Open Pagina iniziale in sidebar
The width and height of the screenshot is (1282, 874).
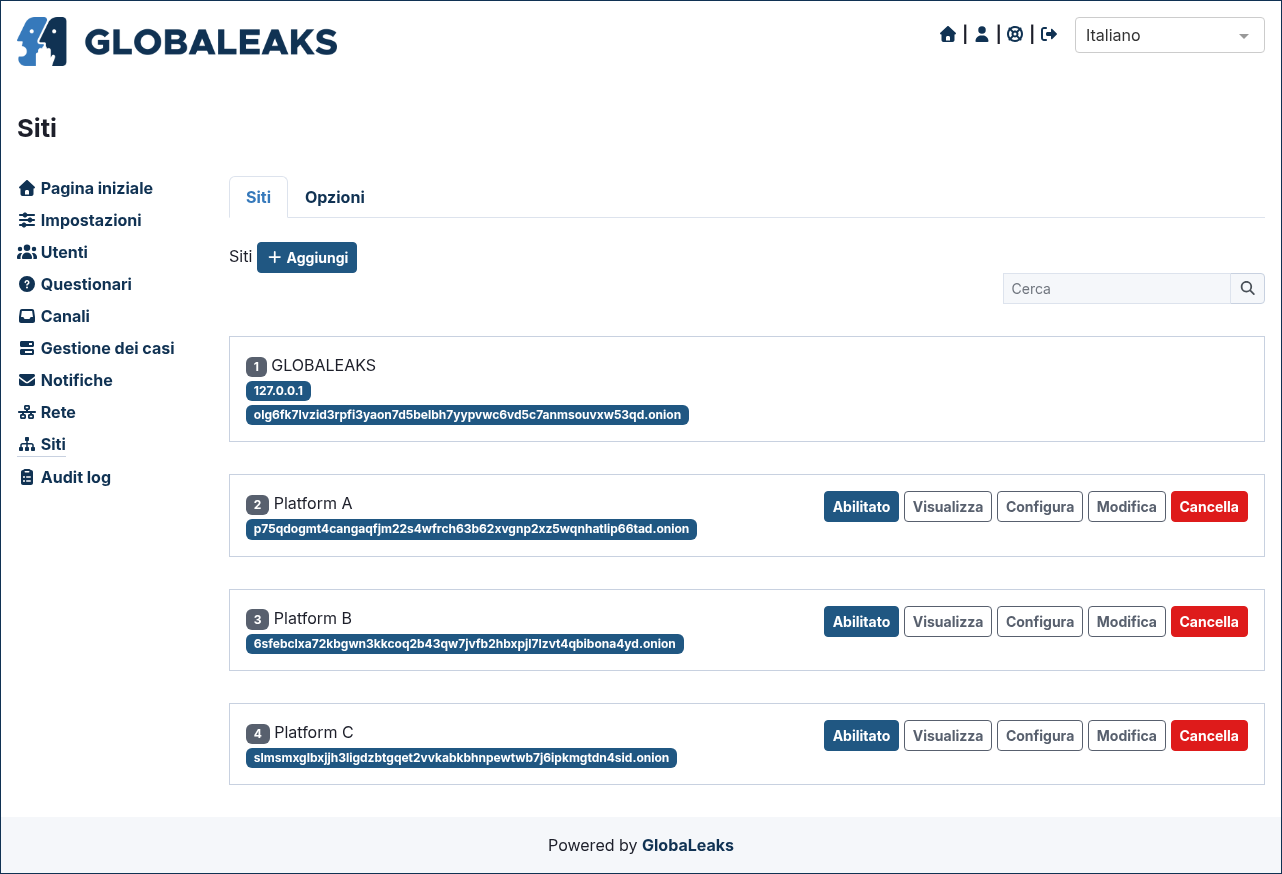(85, 188)
